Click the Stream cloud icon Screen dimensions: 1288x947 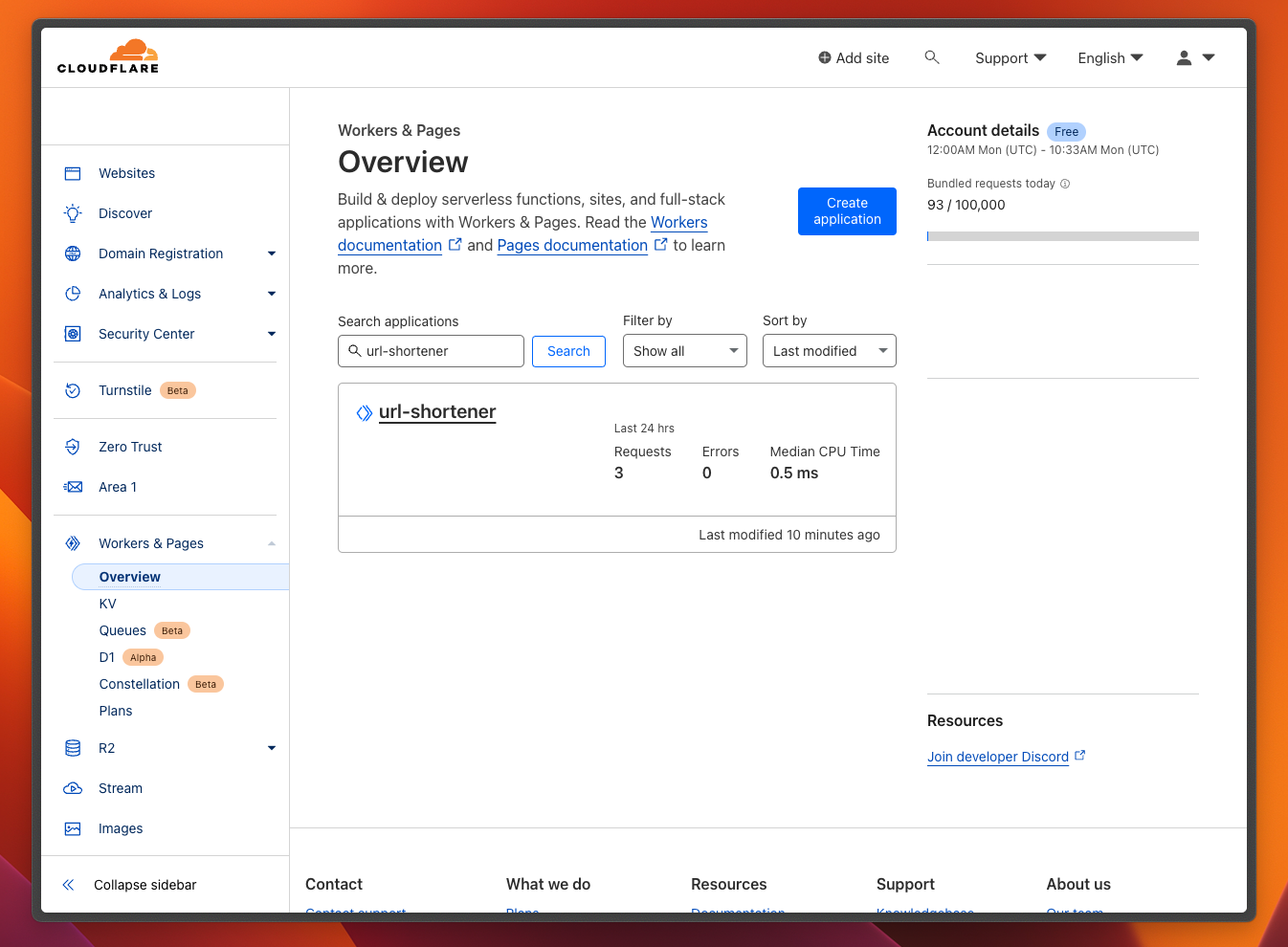pyautogui.click(x=73, y=788)
